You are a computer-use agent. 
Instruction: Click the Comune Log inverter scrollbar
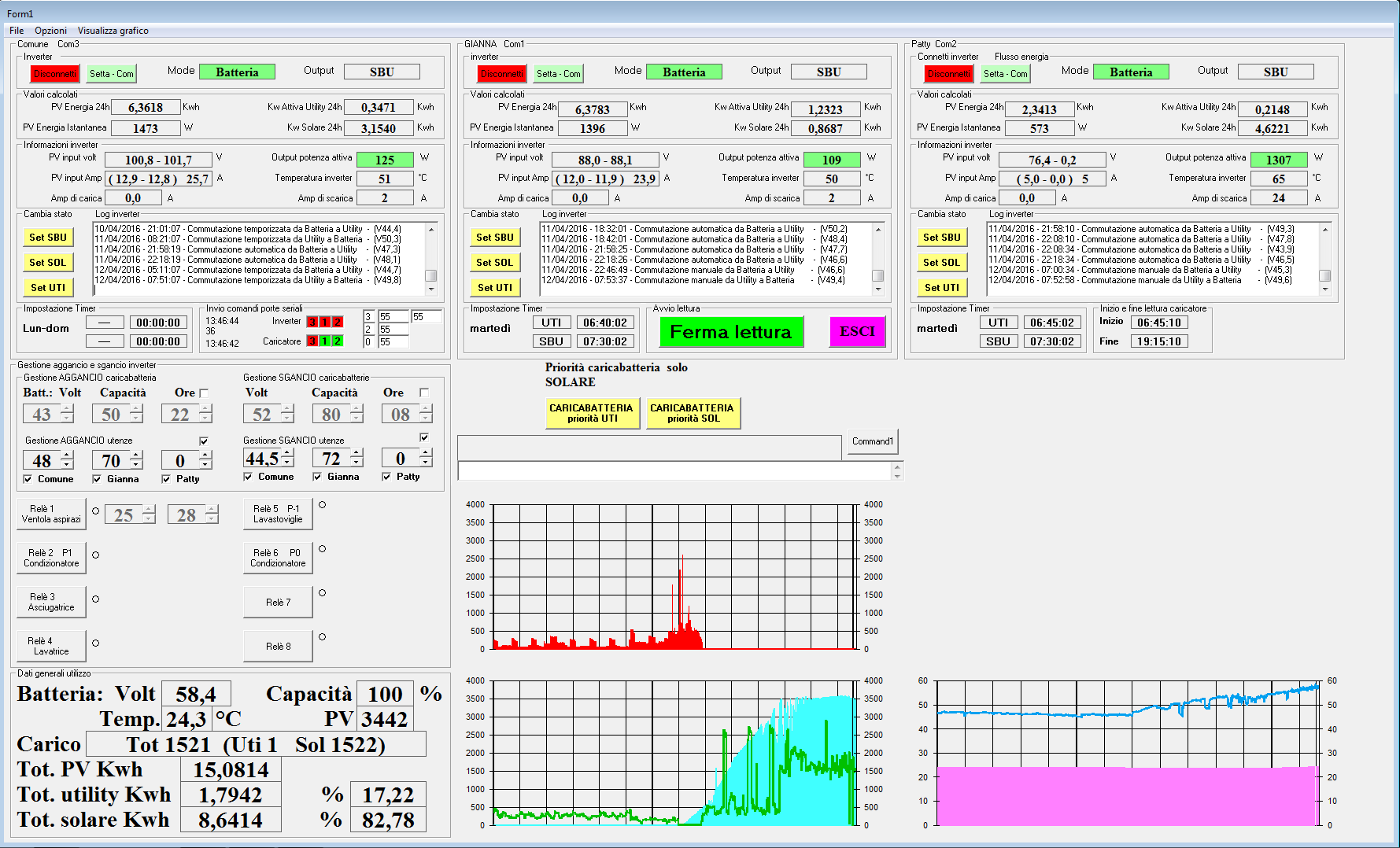(431, 259)
